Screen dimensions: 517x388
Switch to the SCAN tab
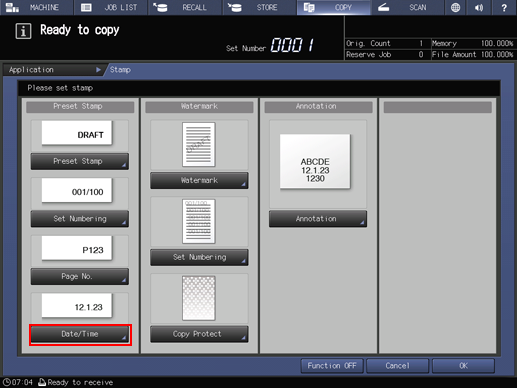pos(408,7)
